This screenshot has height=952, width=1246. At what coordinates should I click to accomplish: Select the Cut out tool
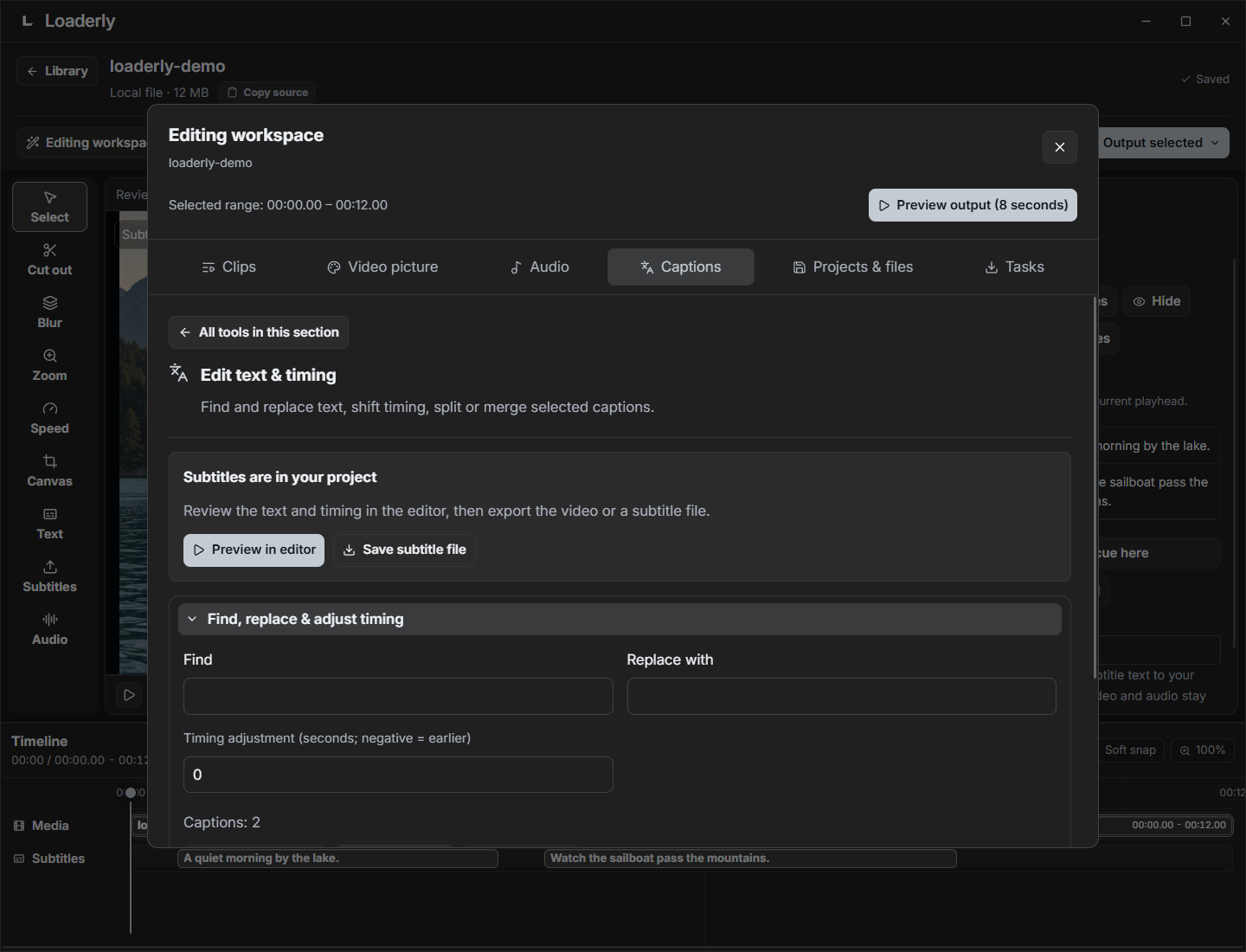click(49, 260)
